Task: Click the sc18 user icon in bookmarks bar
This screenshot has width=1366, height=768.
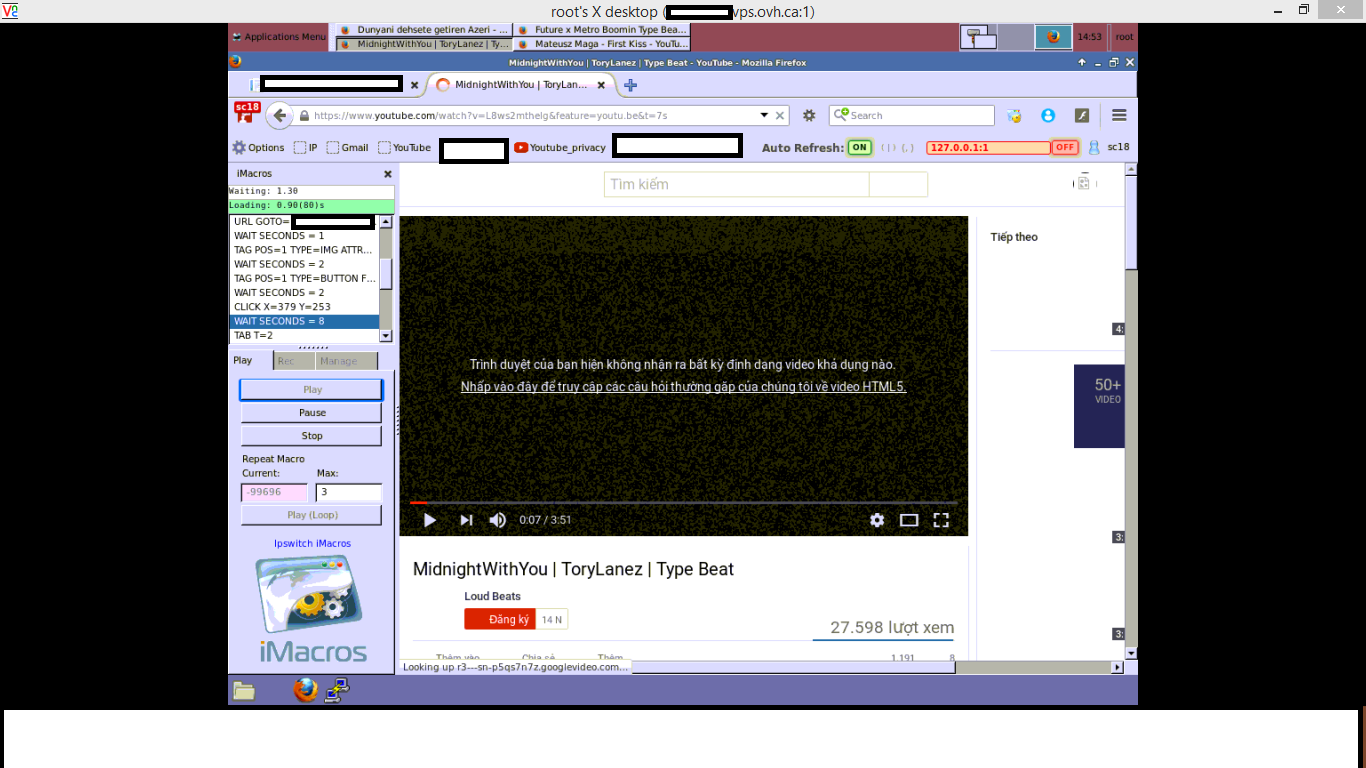Action: (x=1109, y=147)
